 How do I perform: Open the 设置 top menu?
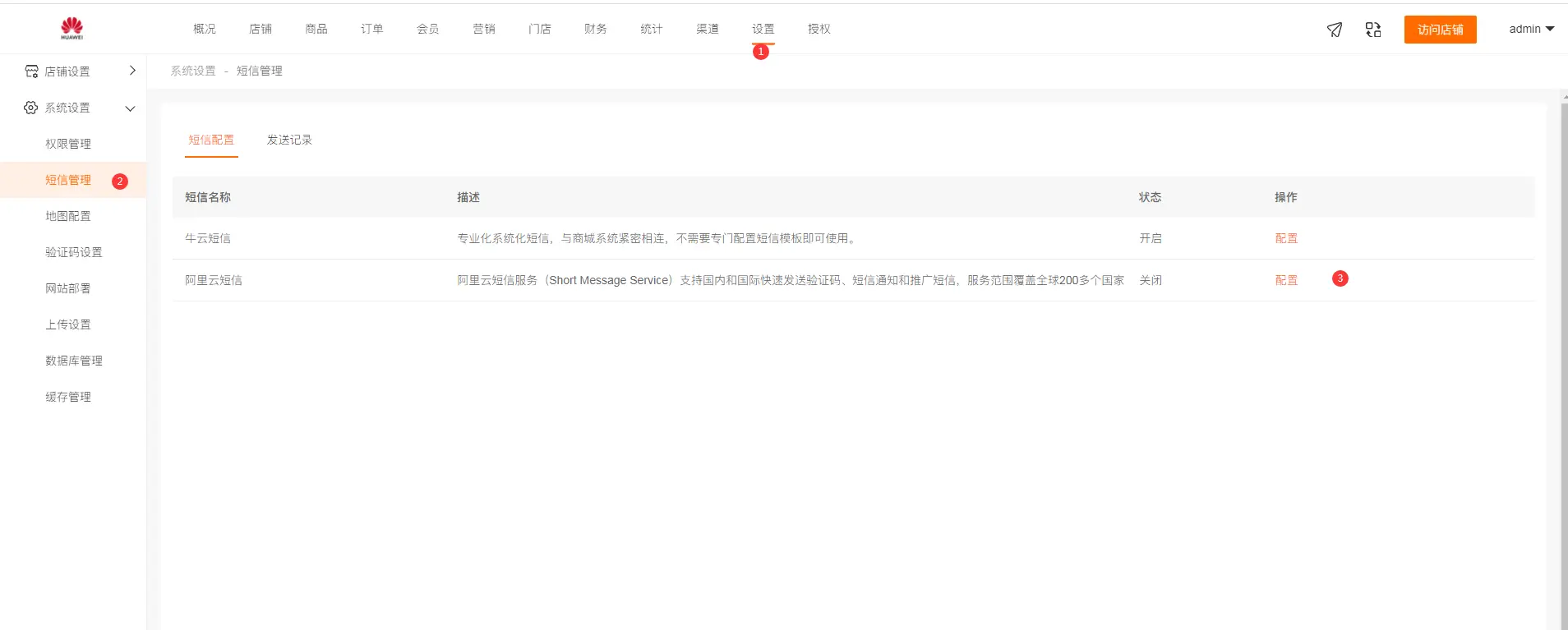[x=763, y=29]
